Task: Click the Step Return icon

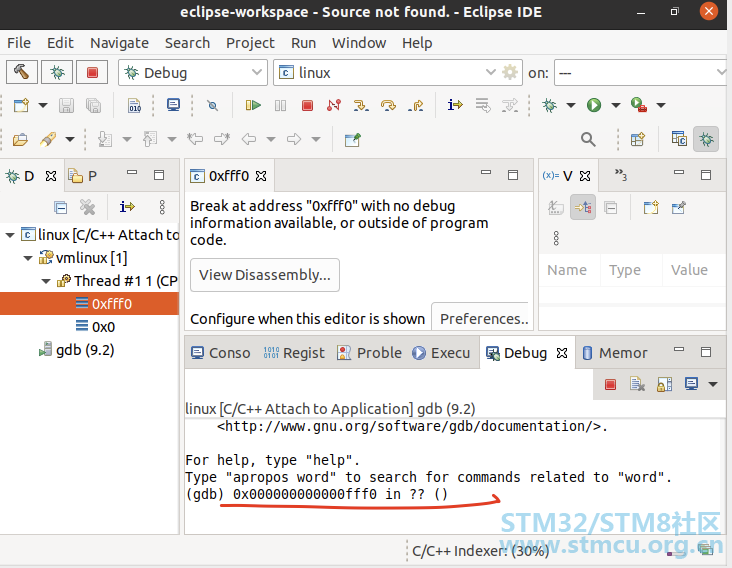Action: [x=415, y=105]
